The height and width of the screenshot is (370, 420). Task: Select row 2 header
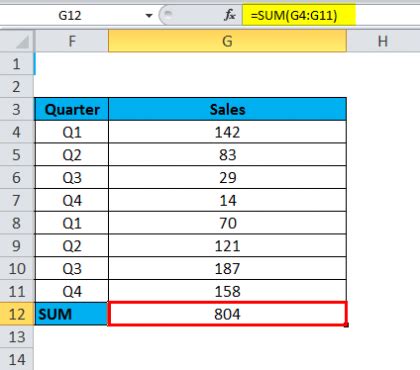click(x=17, y=87)
